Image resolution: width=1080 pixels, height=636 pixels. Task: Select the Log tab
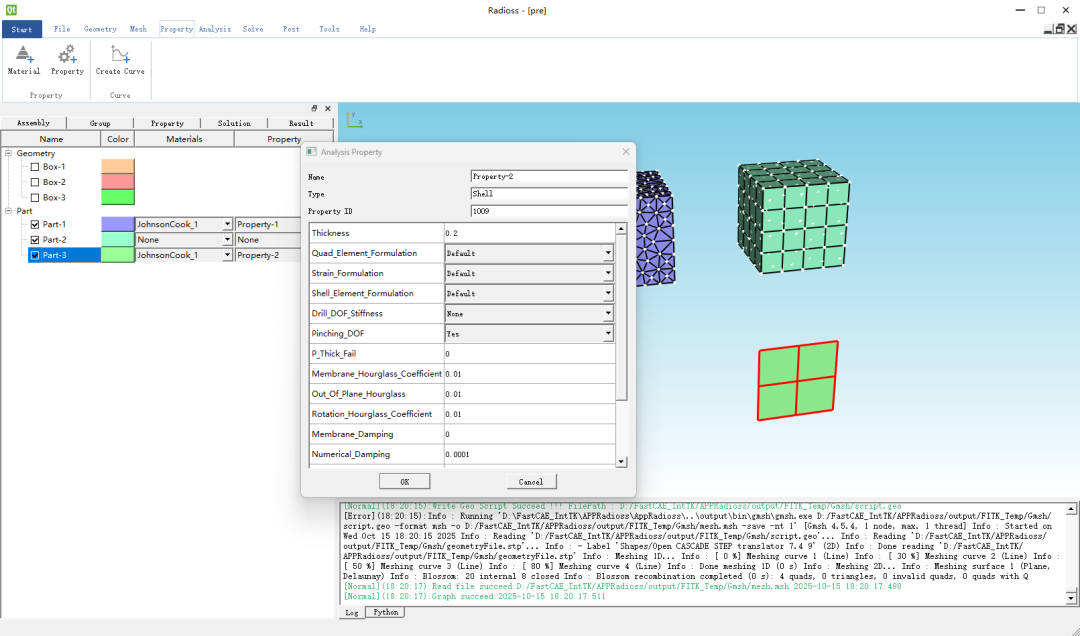click(352, 613)
